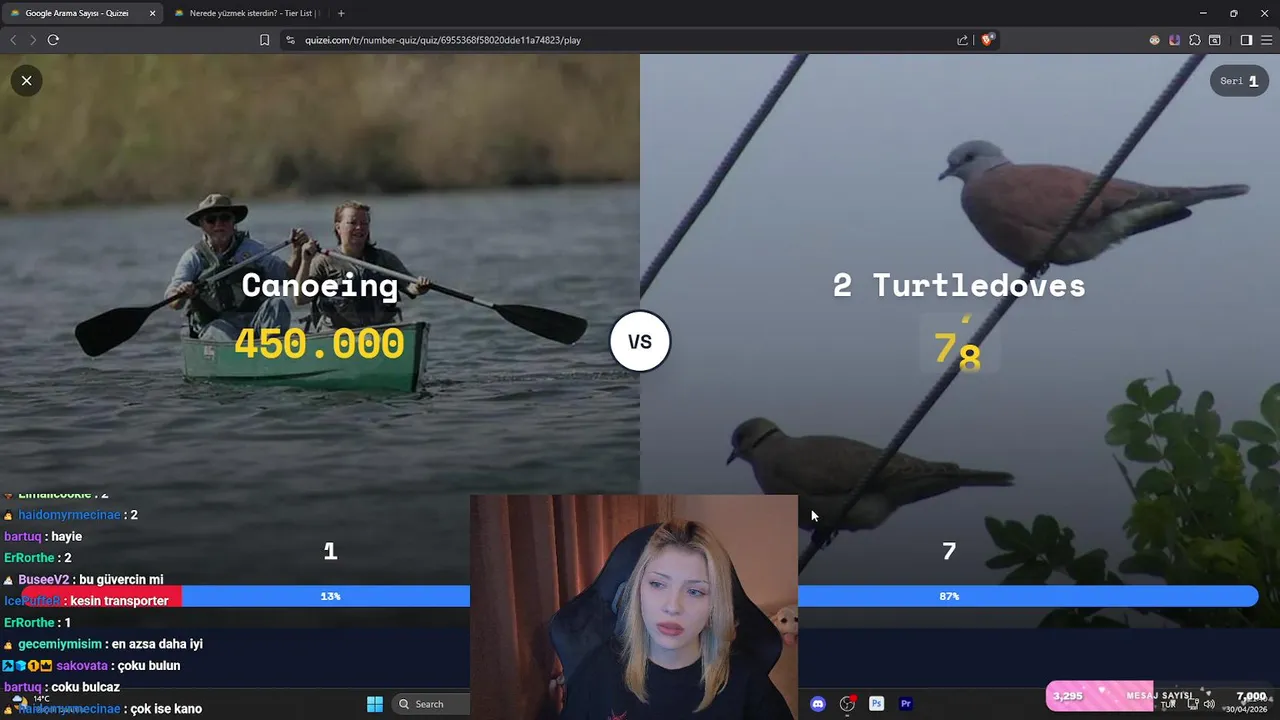Reload the quizei page
The width and height of the screenshot is (1280, 720).
click(53, 40)
